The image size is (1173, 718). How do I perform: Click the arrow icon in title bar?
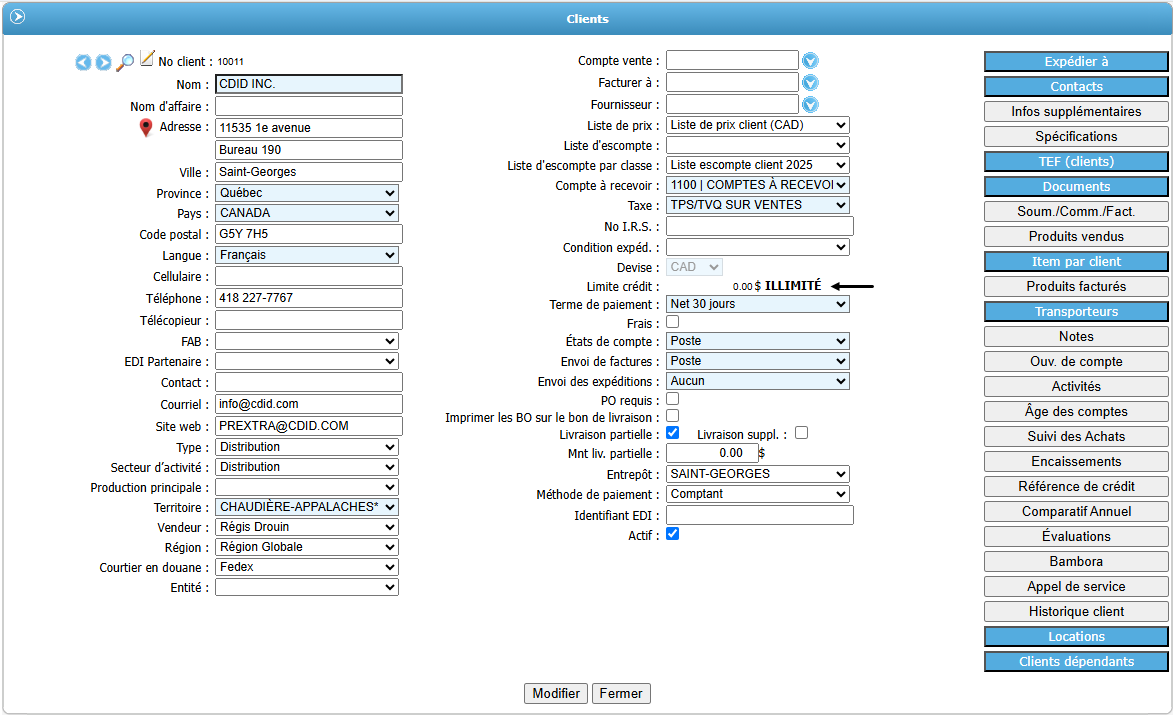[17, 17]
